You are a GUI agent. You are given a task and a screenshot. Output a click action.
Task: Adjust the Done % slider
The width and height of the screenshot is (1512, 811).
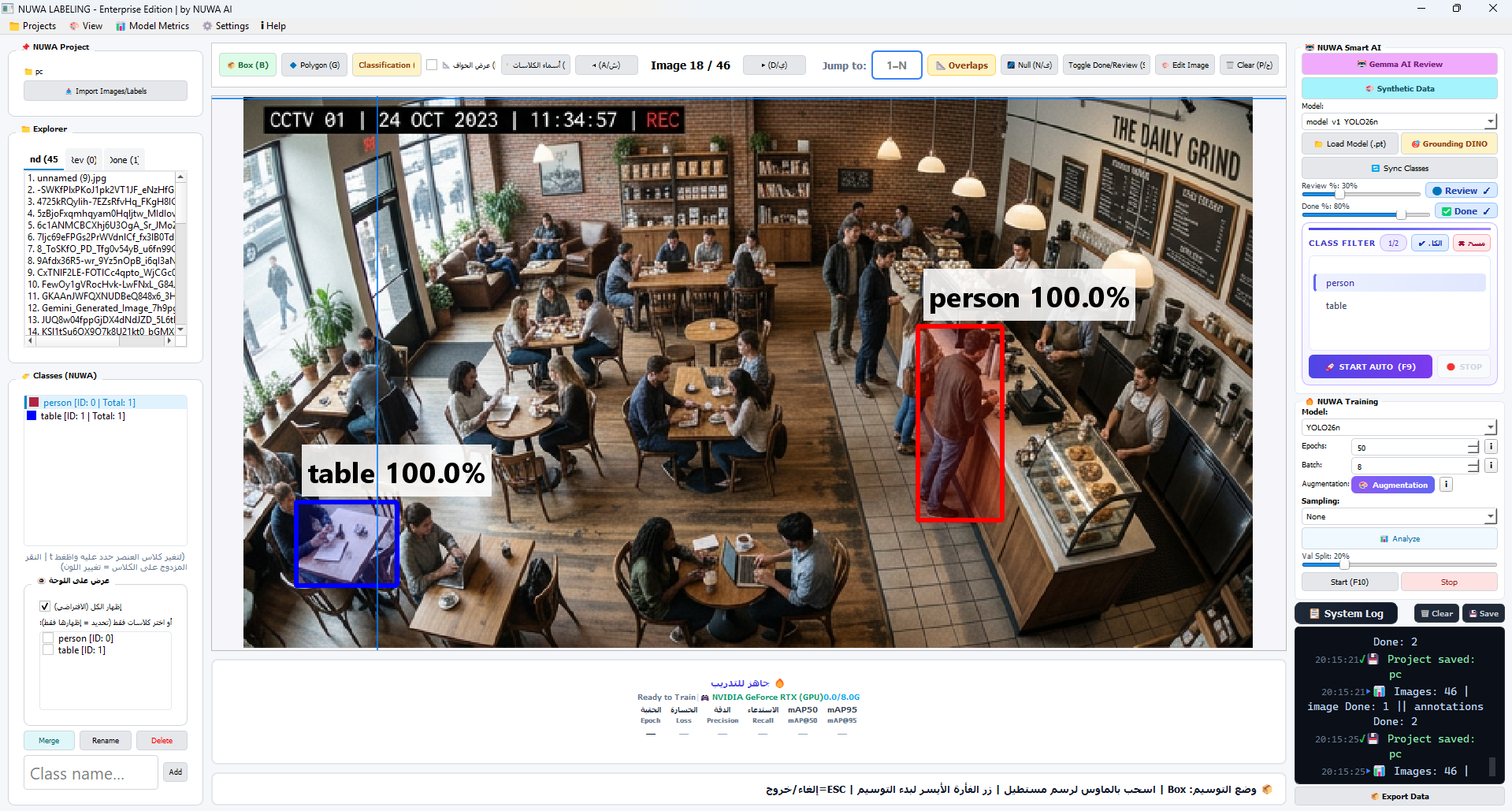pyautogui.click(x=1401, y=214)
